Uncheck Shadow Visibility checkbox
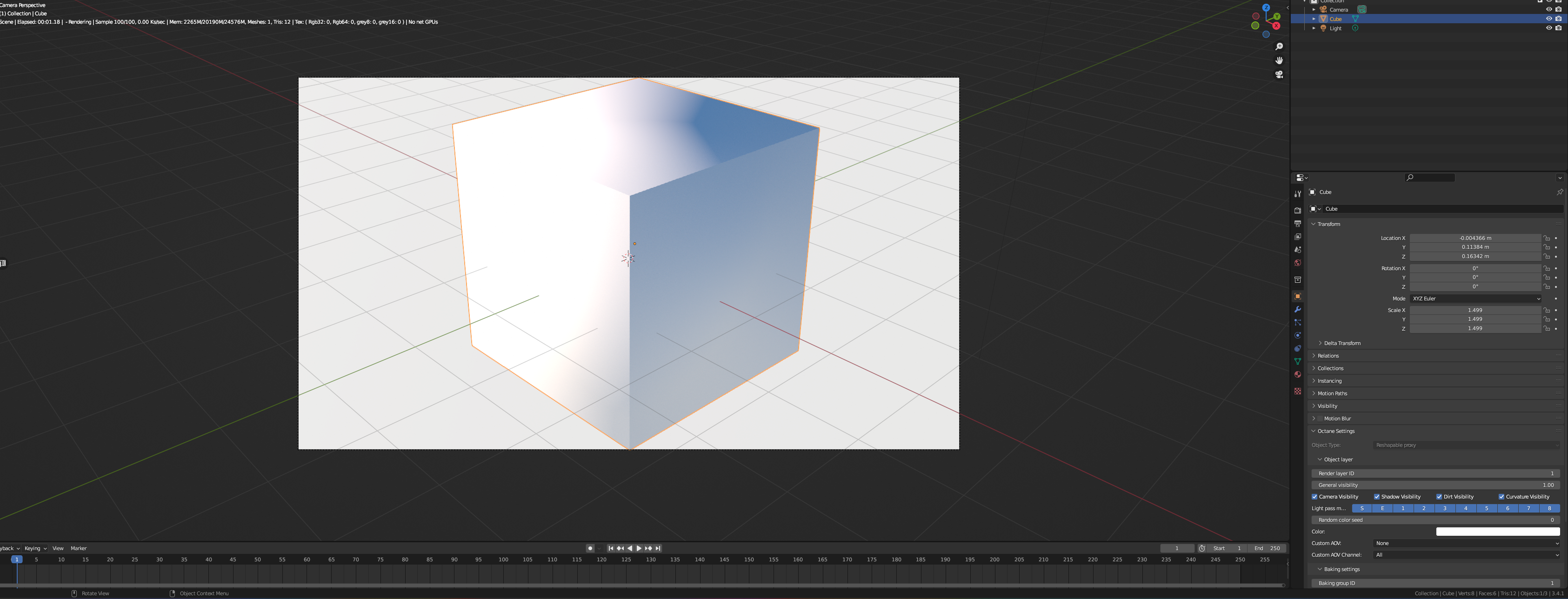 [x=1376, y=497]
